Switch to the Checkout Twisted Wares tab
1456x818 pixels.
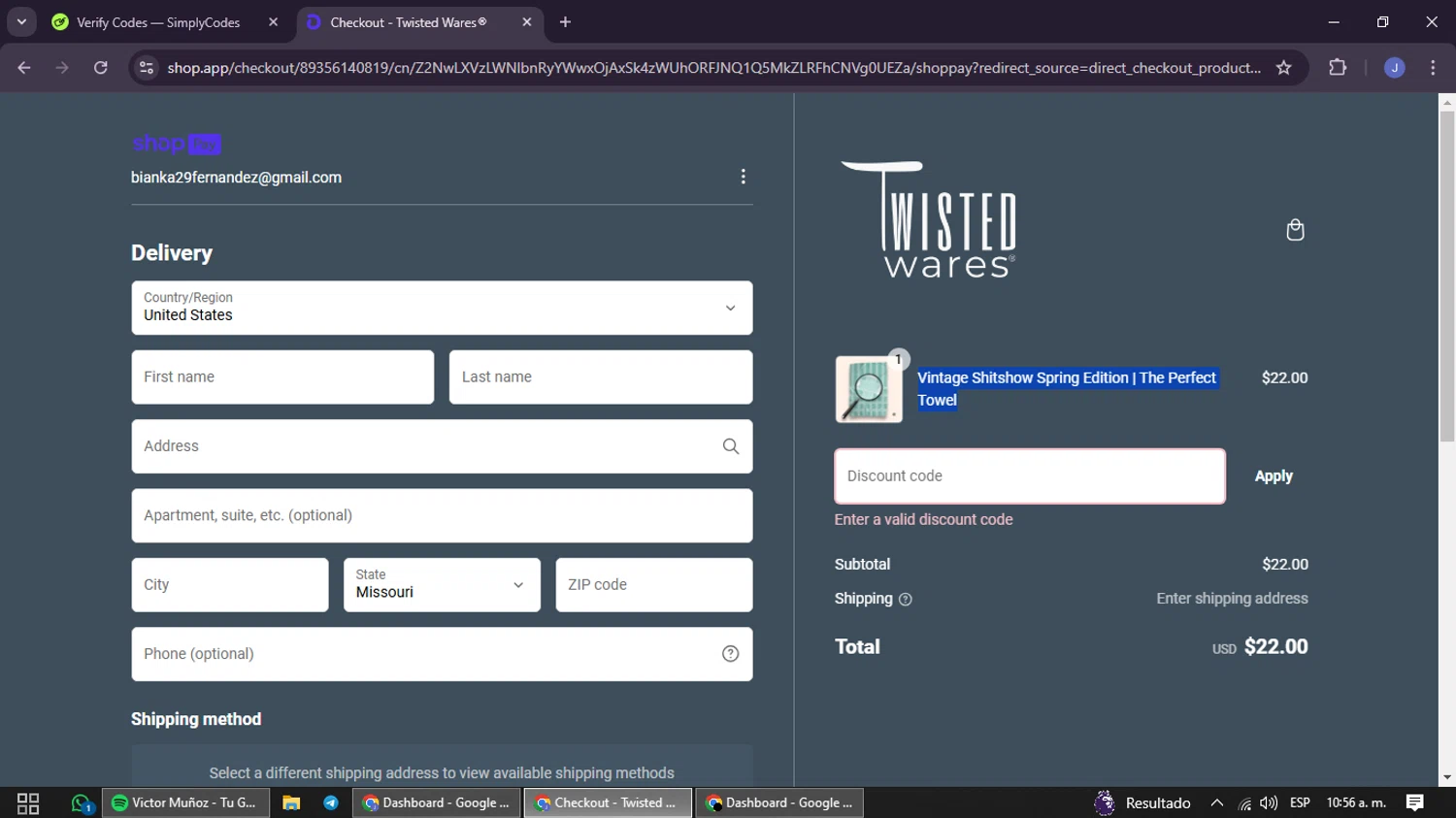pos(419,22)
